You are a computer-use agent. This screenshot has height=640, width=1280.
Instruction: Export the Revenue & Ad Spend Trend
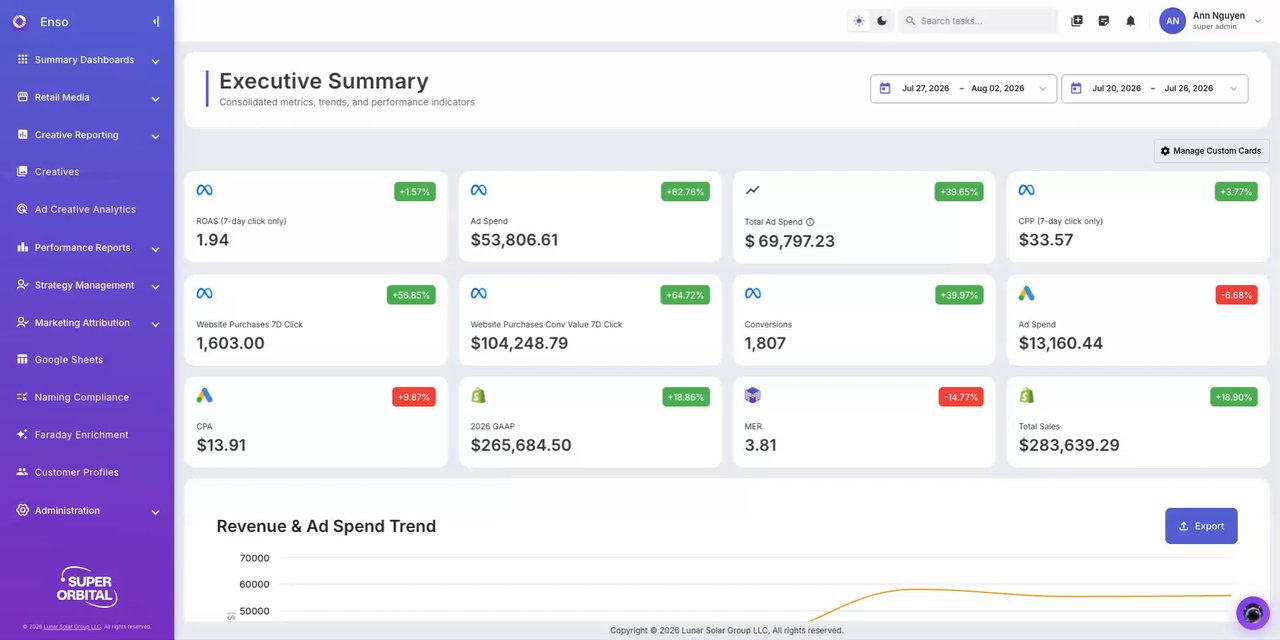[x=1201, y=526]
